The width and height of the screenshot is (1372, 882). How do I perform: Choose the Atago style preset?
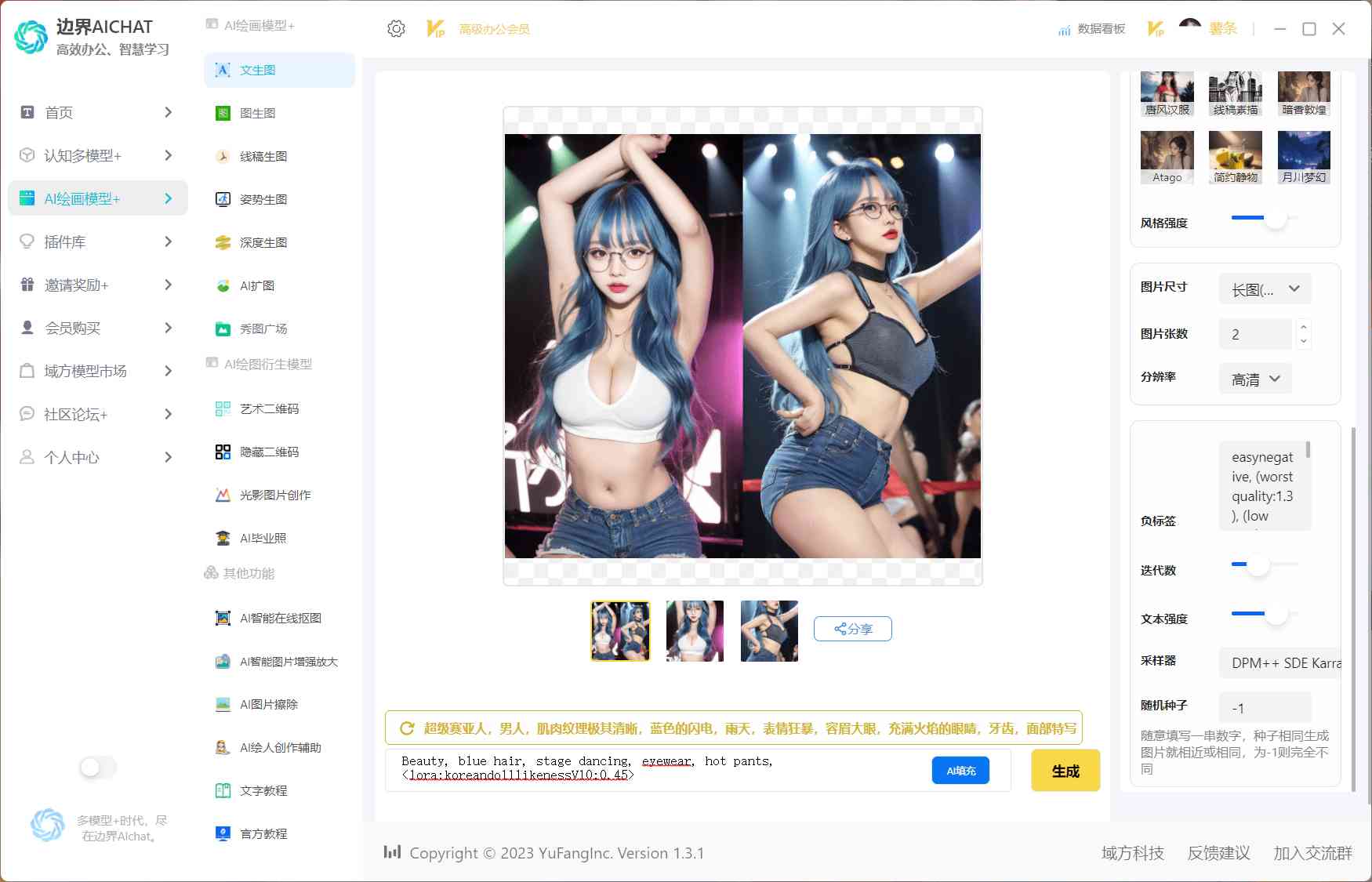(x=1167, y=158)
